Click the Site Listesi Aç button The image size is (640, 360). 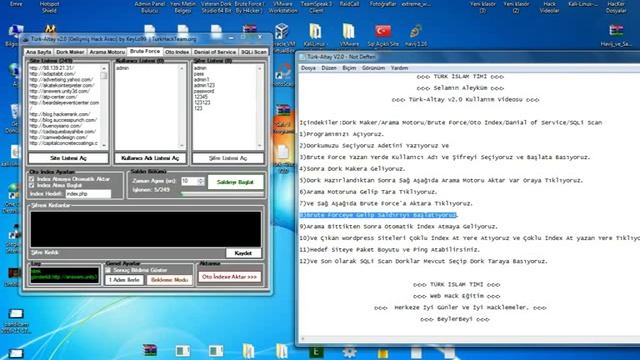point(68,158)
